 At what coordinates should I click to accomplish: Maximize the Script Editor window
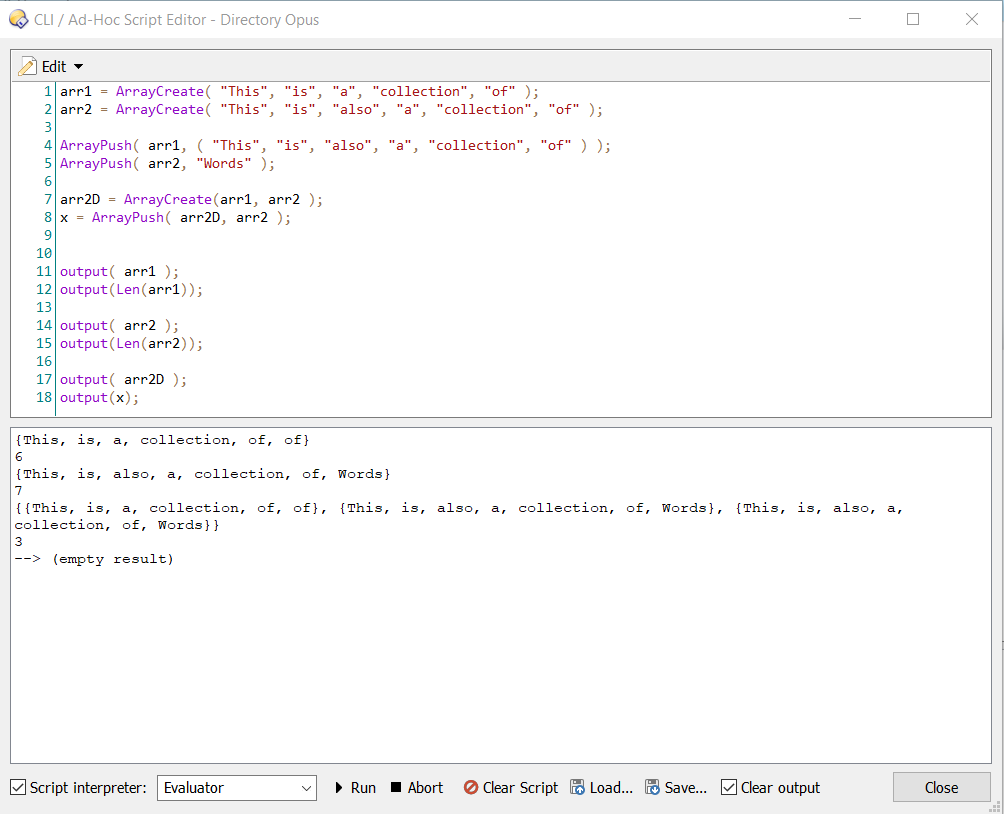(913, 19)
